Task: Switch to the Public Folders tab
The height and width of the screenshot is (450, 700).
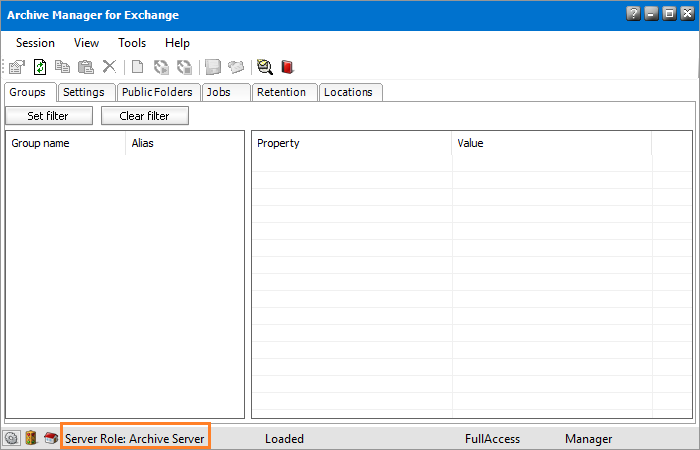Action: [158, 92]
